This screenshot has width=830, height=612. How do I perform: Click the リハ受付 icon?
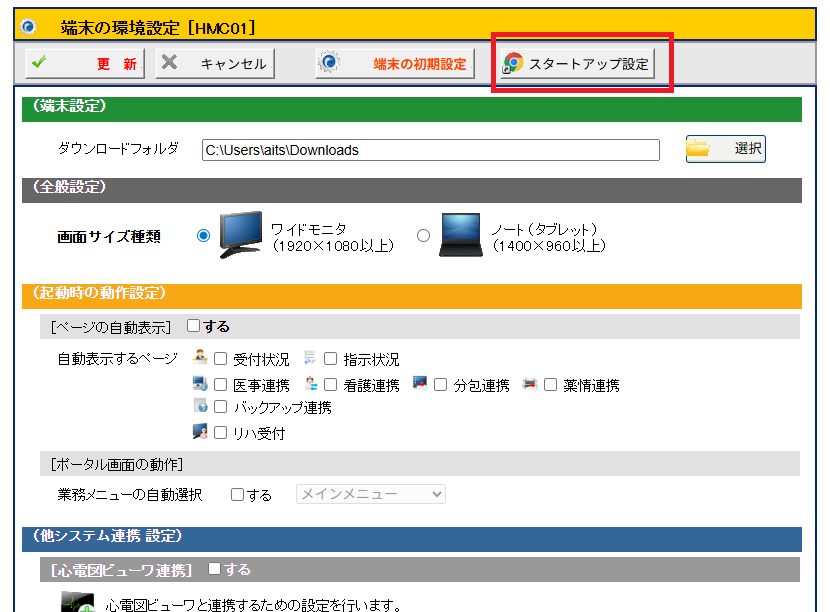(200, 431)
